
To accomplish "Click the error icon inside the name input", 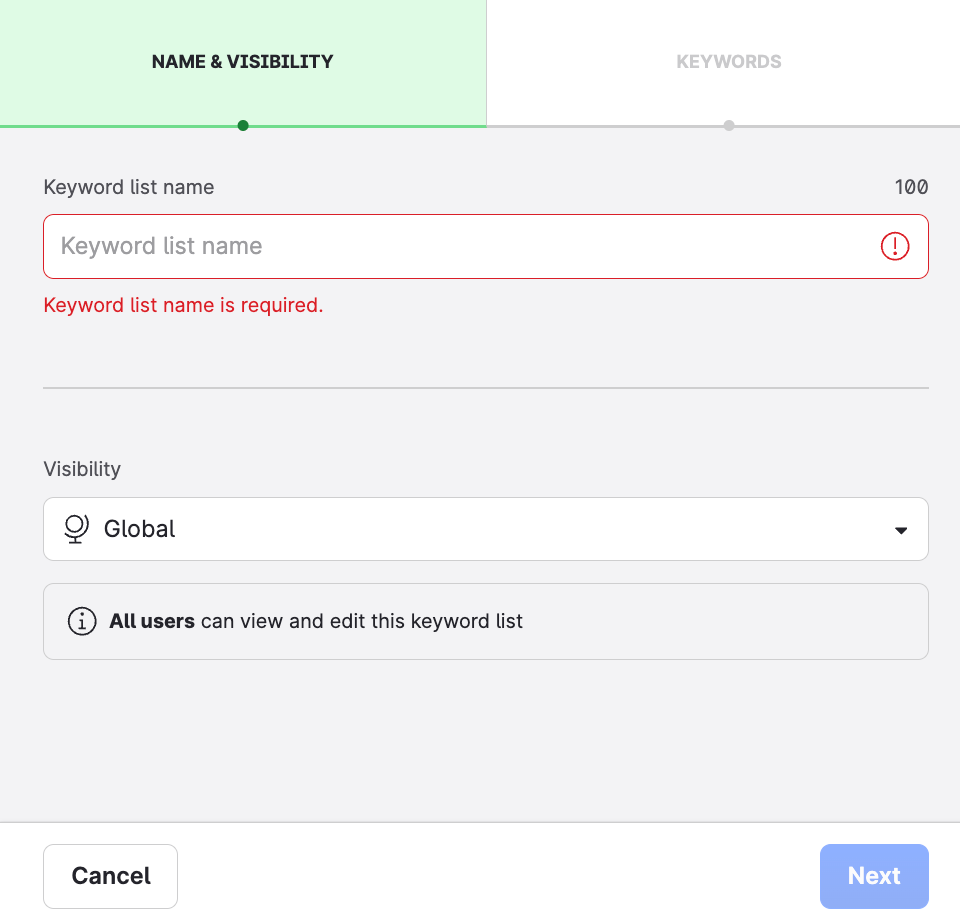I will coord(897,246).
